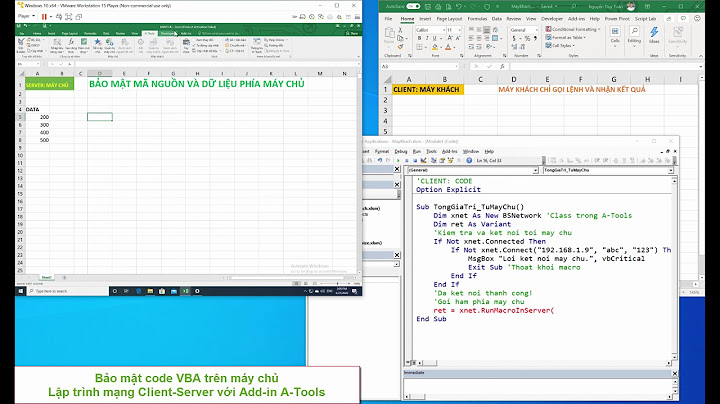The image size is (720, 404).
Task: Open the Script Lab tab
Action: 646,19
